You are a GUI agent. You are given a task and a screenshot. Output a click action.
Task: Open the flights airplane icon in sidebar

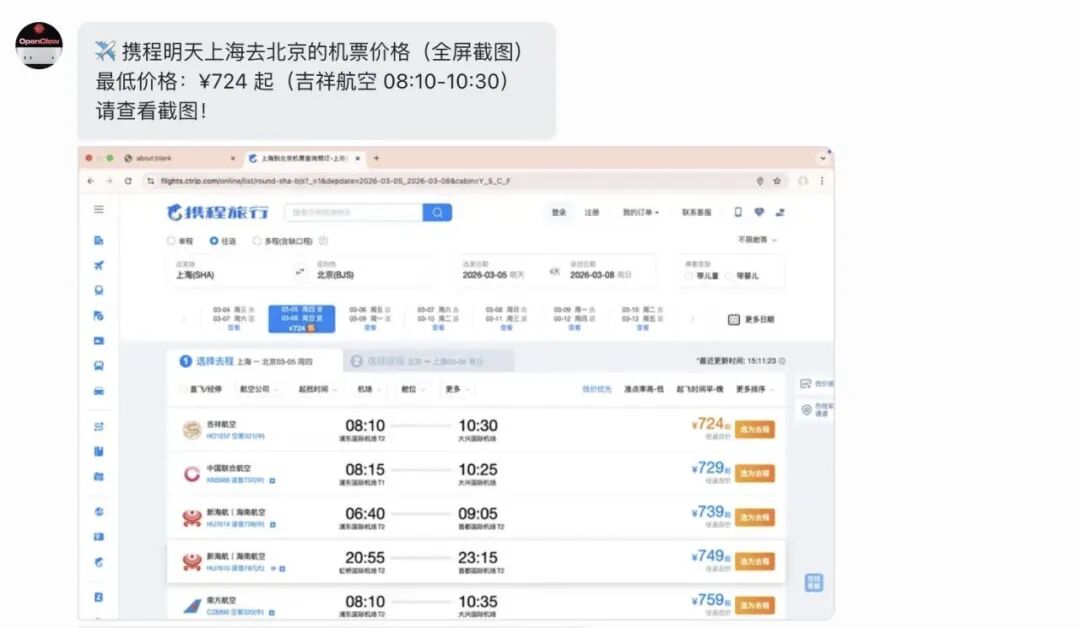(98, 265)
